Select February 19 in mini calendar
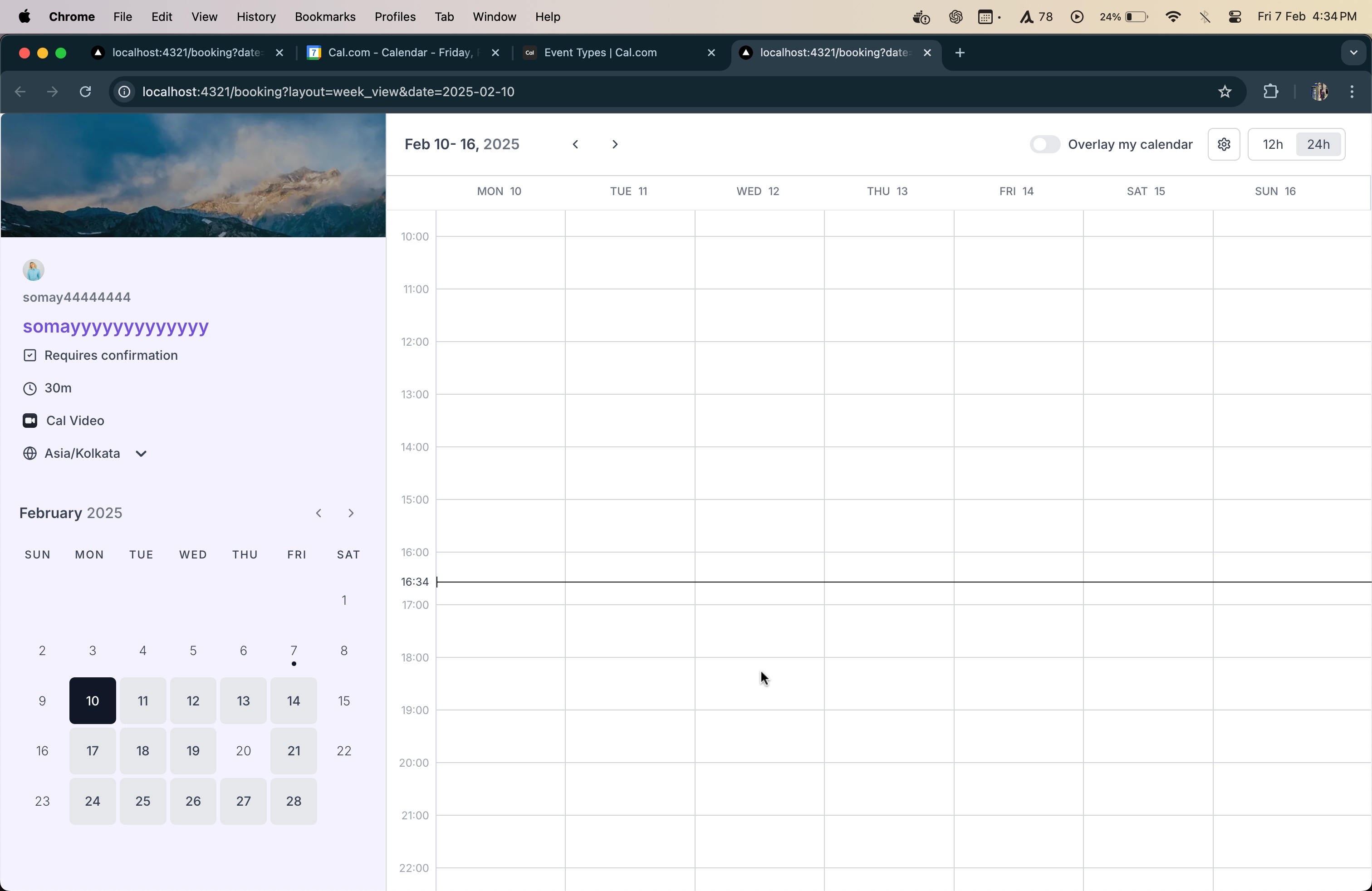The height and width of the screenshot is (891, 1372). pyautogui.click(x=193, y=751)
